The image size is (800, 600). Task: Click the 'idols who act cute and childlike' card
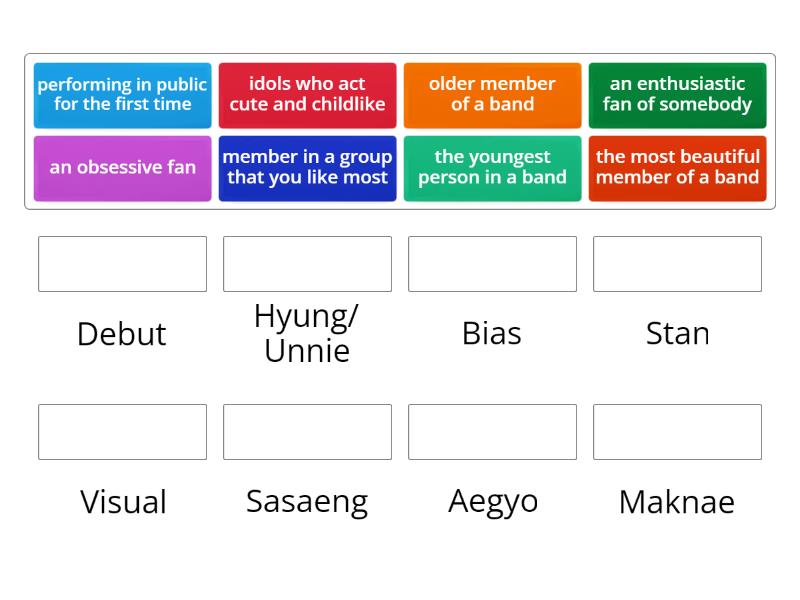coord(307,94)
